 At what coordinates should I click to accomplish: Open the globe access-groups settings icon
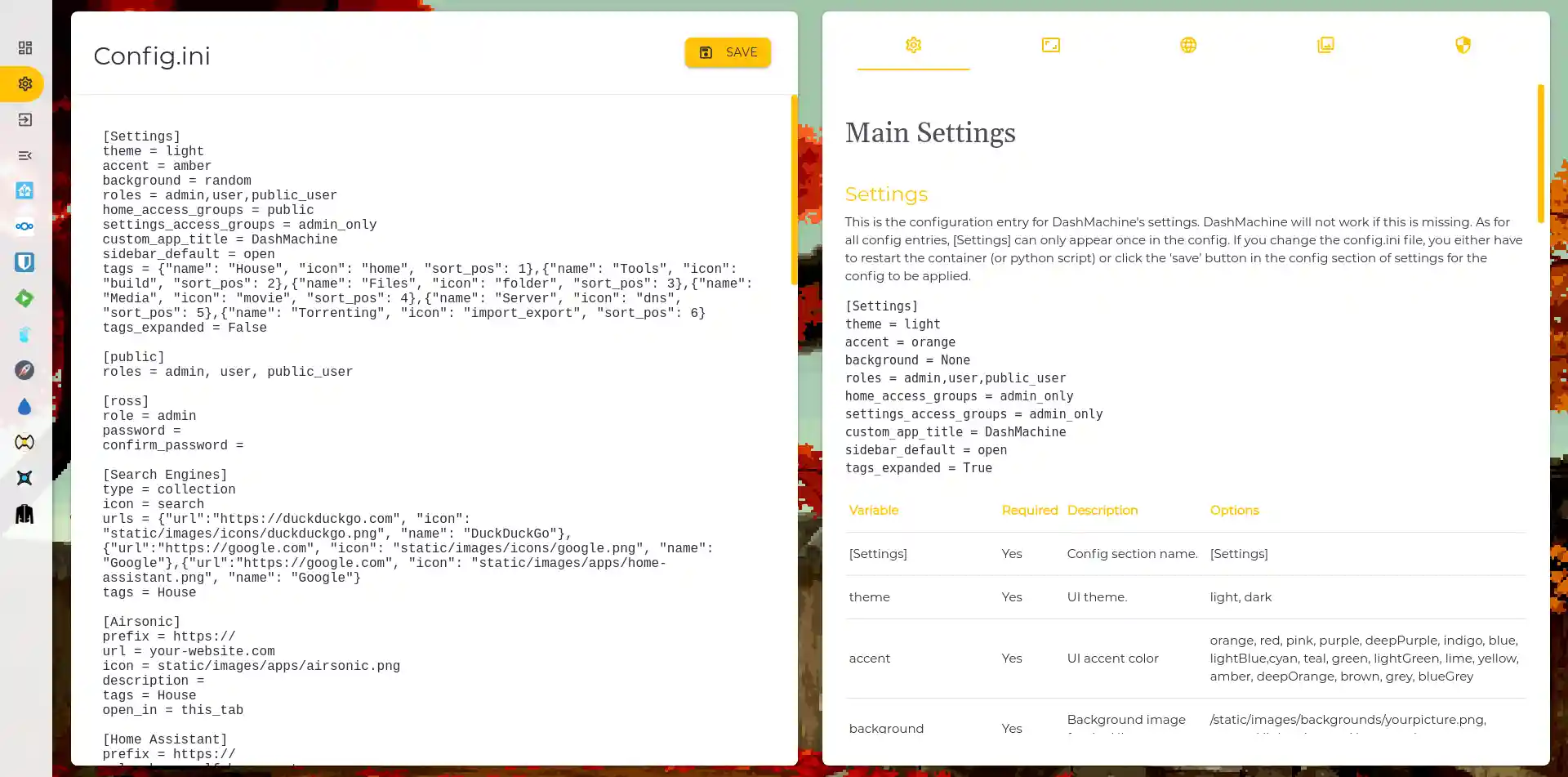tap(1187, 45)
